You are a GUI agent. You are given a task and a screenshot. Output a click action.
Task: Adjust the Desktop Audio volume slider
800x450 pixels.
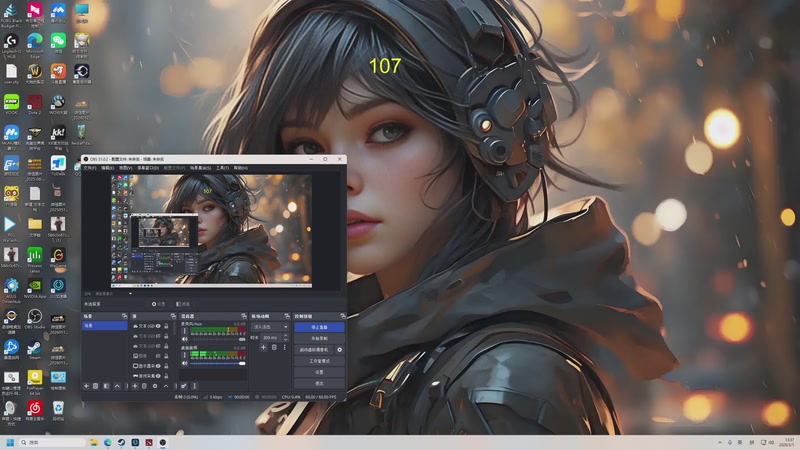point(217,363)
